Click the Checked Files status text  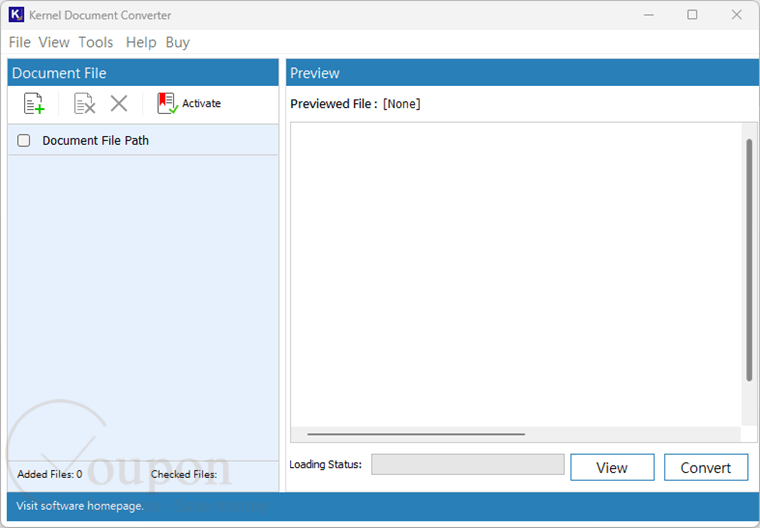184,474
